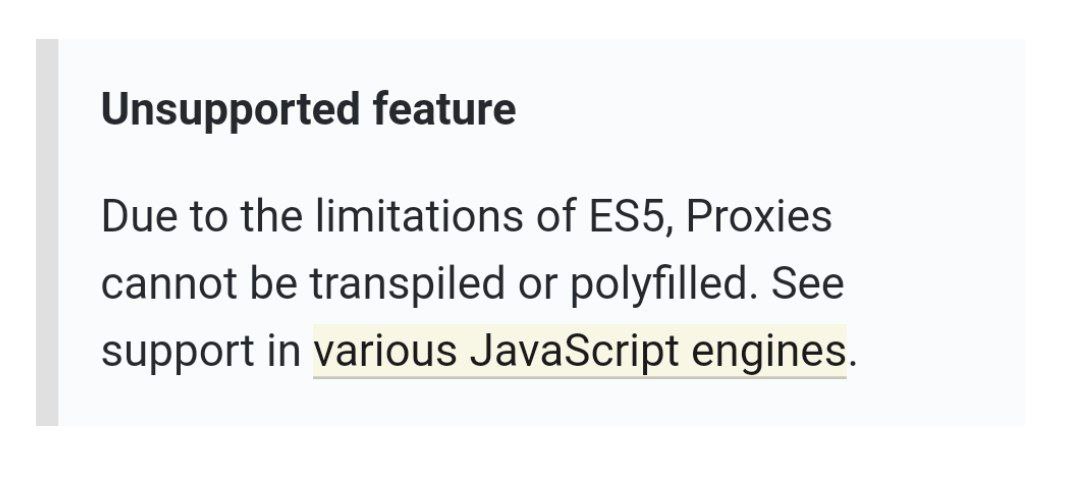Click the word "transpiled" in the paragraph
The width and height of the screenshot is (1080, 487).
[407, 284]
